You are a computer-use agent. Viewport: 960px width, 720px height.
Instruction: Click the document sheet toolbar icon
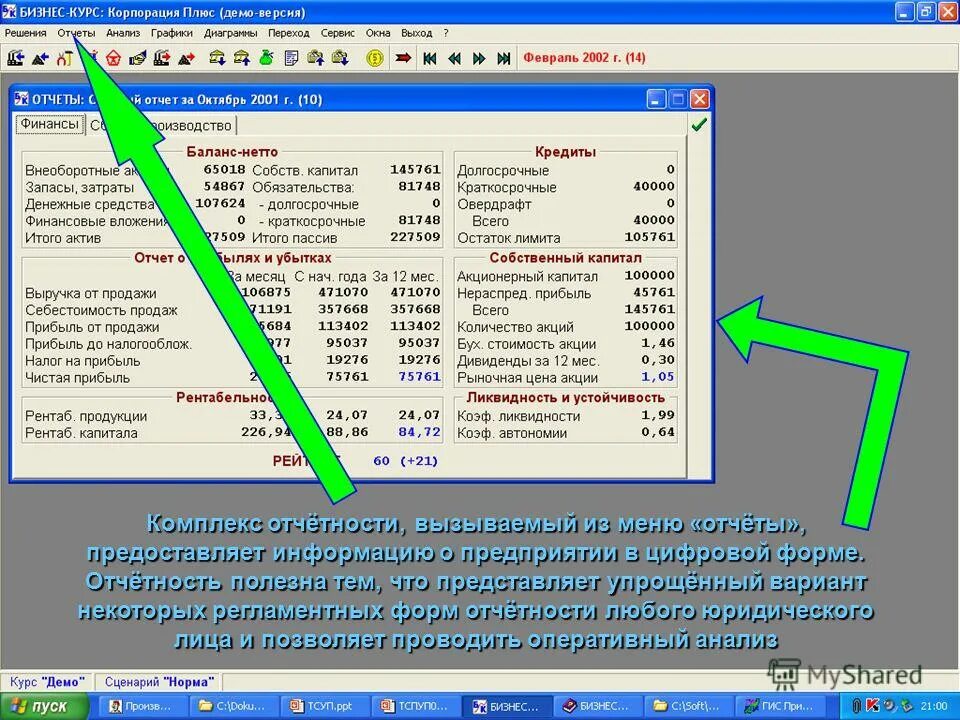(x=291, y=58)
